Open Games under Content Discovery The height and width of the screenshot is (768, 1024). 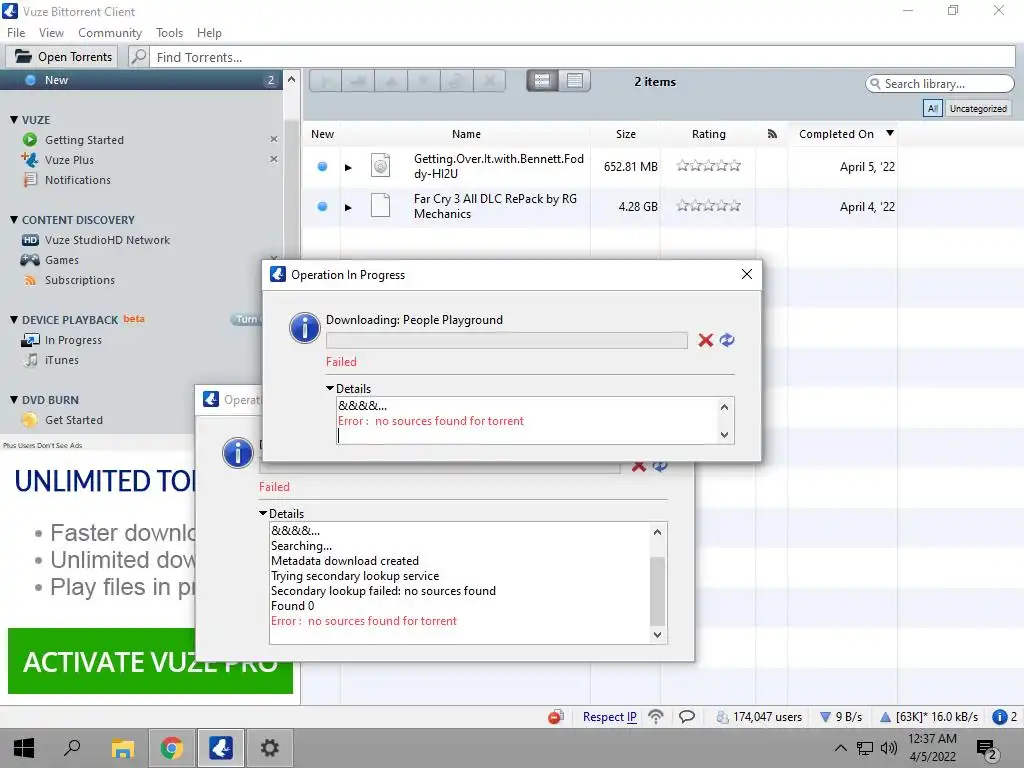click(x=62, y=260)
